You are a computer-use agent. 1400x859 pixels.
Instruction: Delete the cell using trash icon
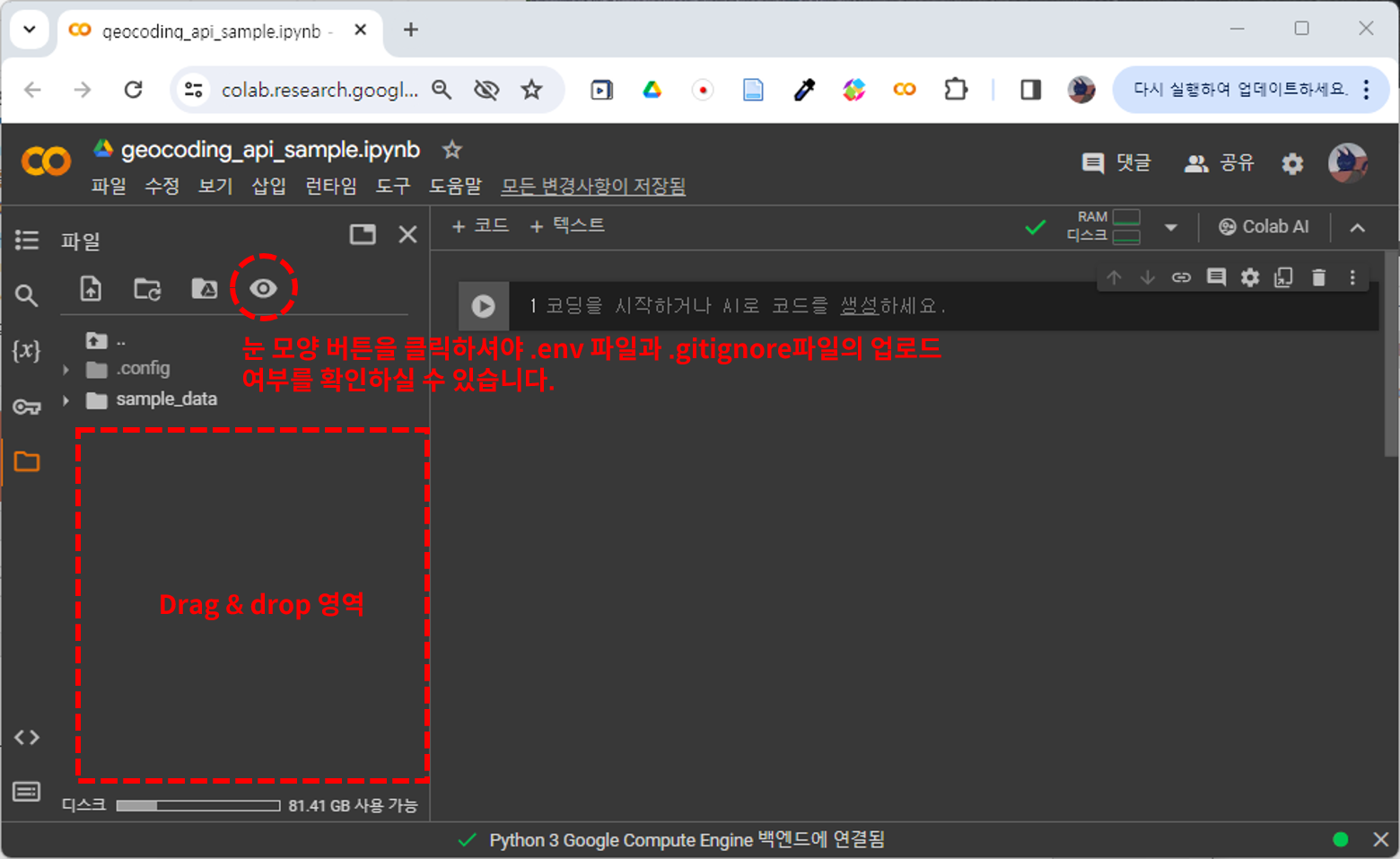1318,277
